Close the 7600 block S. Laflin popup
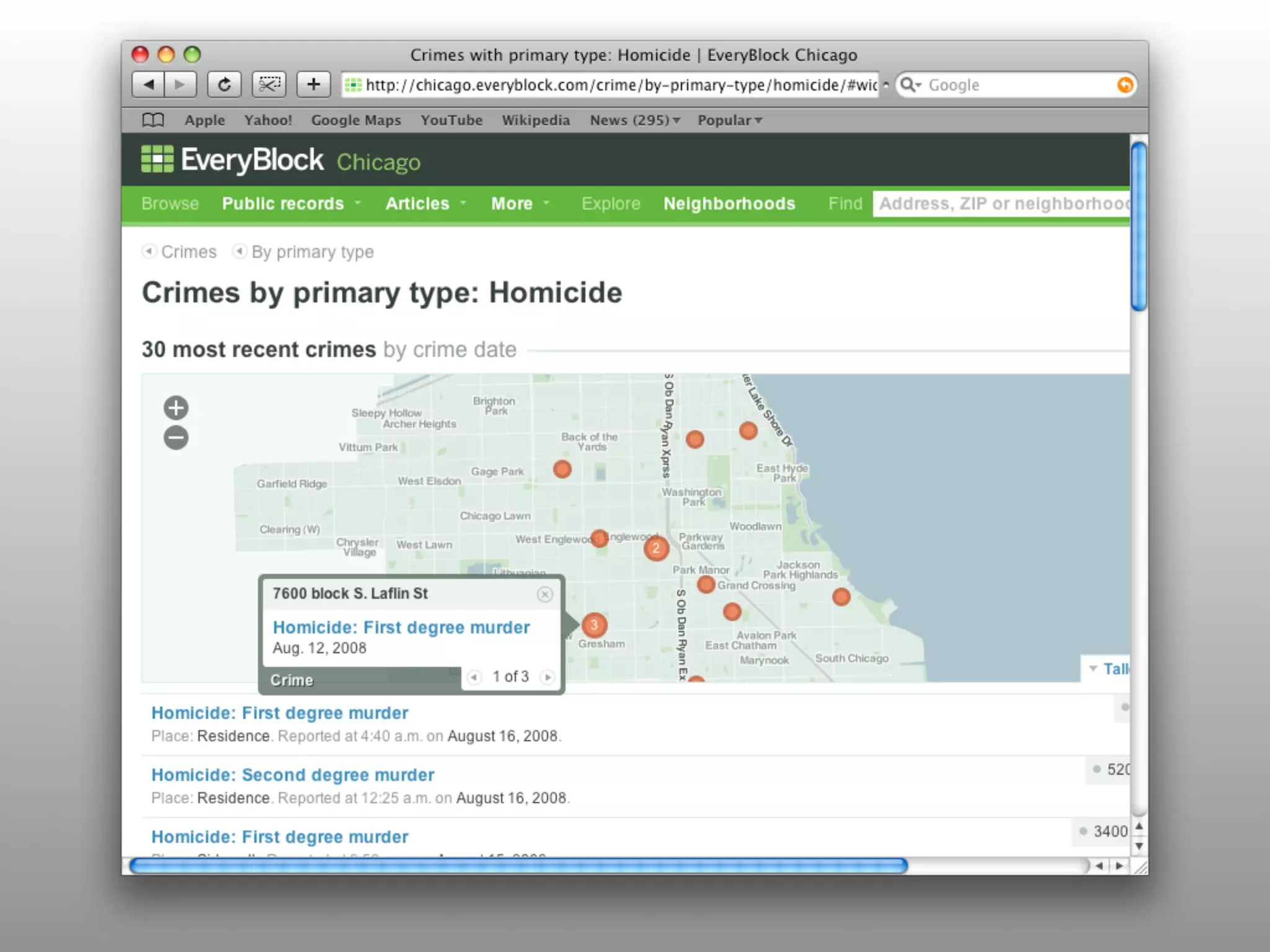The height and width of the screenshot is (952, 1270). coord(544,594)
